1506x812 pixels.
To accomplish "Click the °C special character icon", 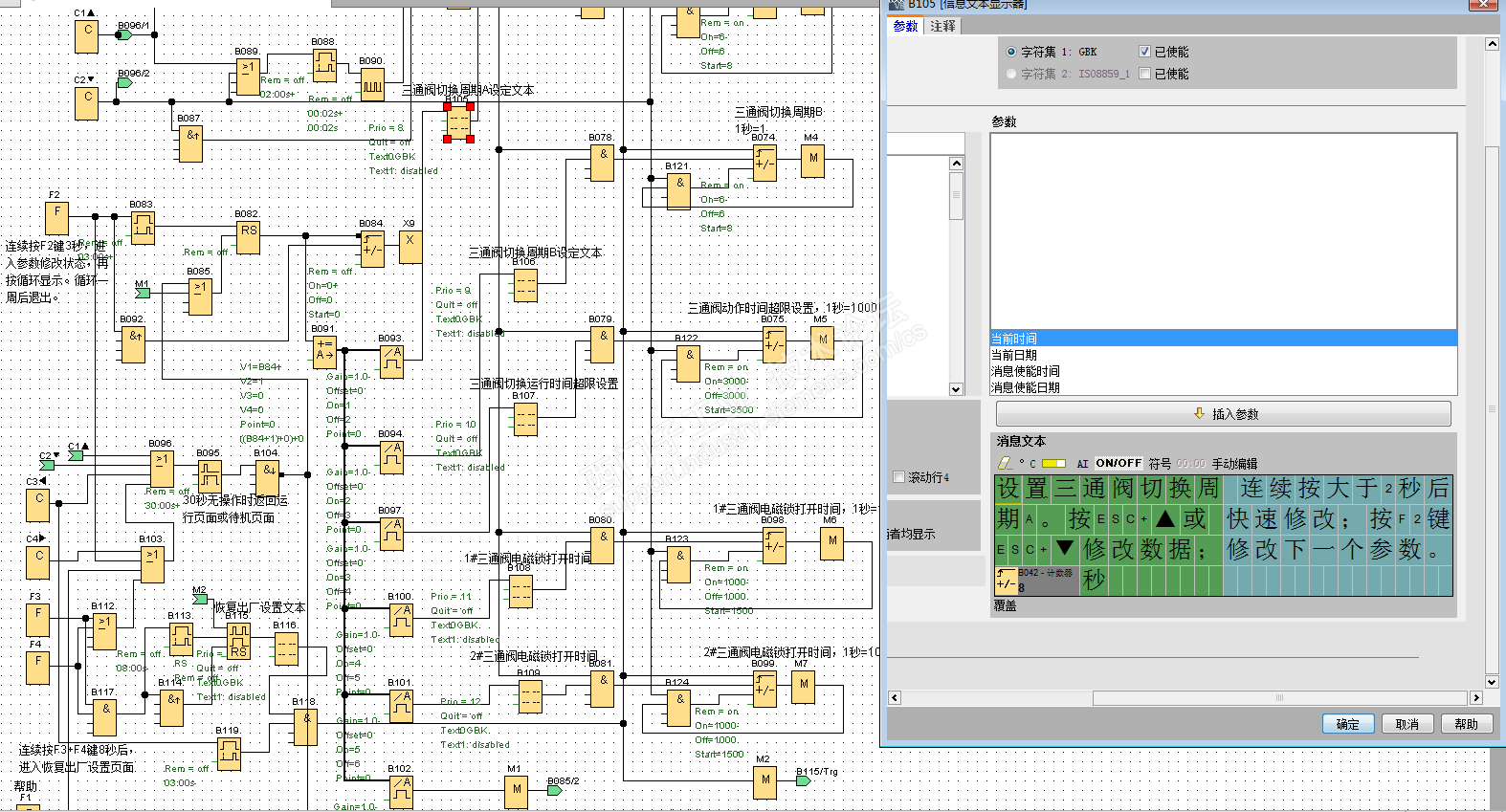I will click(1028, 463).
